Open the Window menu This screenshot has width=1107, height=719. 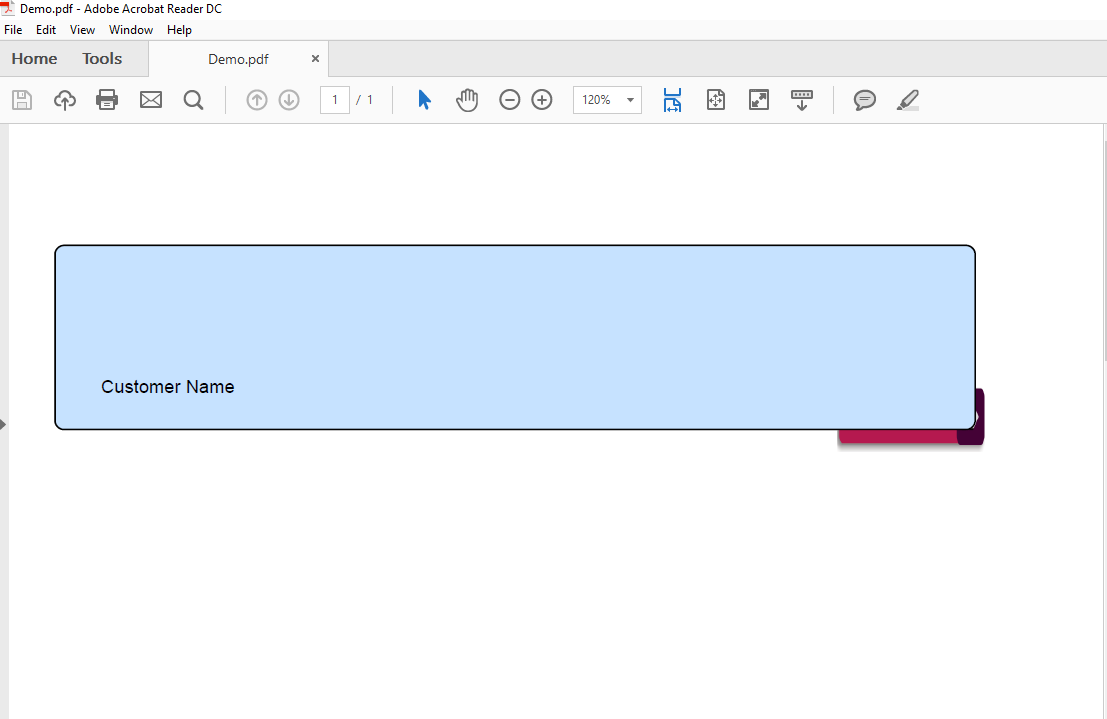click(x=131, y=30)
